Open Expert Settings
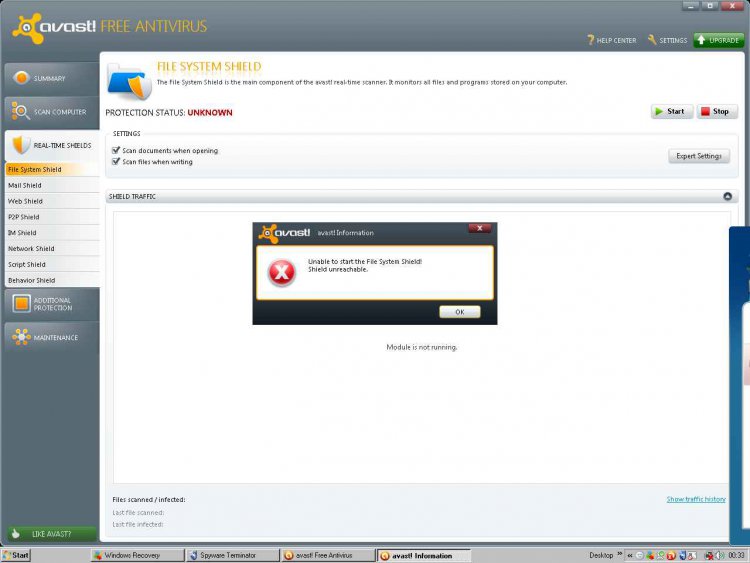750x563 pixels. [x=699, y=156]
